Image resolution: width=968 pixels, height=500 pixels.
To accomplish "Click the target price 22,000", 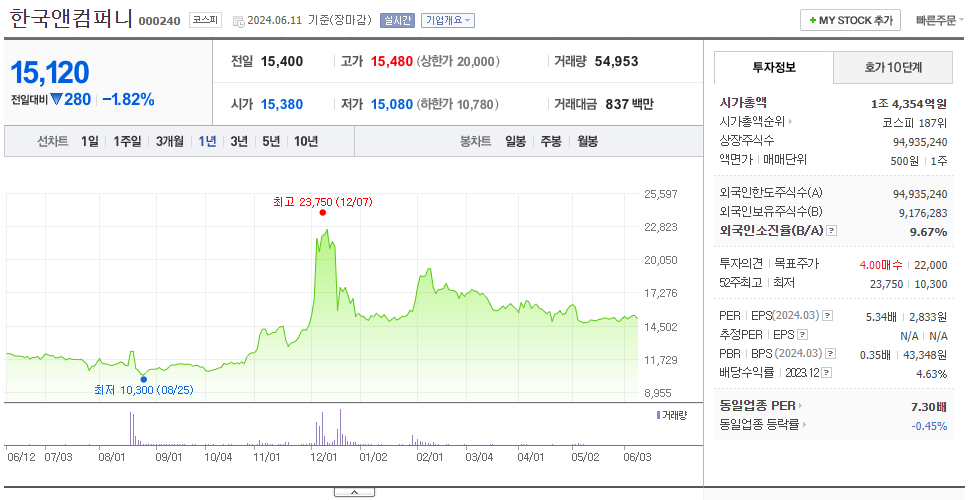I will click(x=931, y=265).
